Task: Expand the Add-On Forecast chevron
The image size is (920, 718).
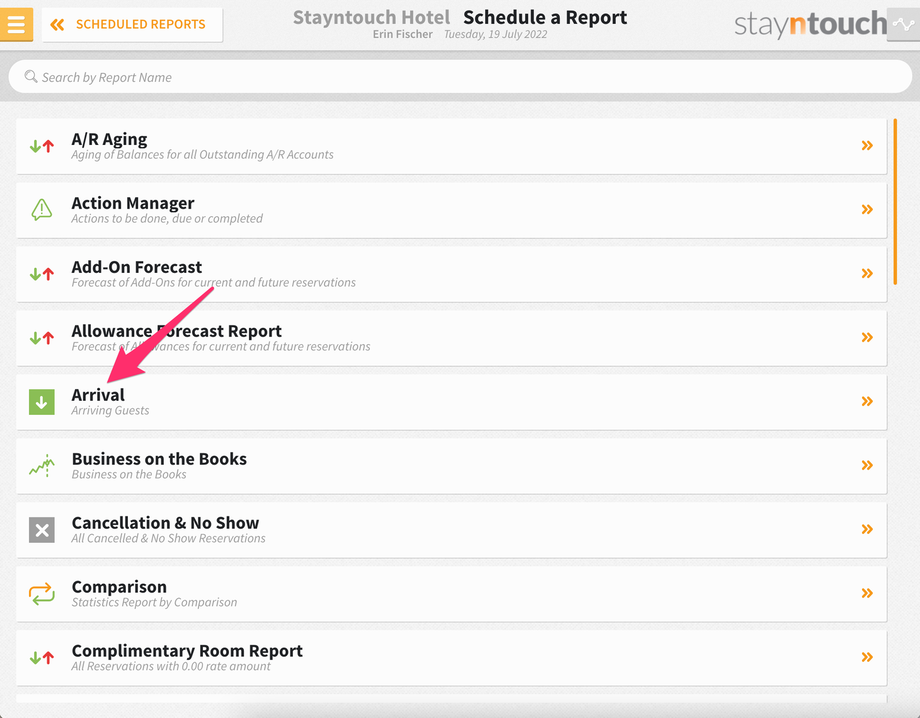Action: point(867,273)
